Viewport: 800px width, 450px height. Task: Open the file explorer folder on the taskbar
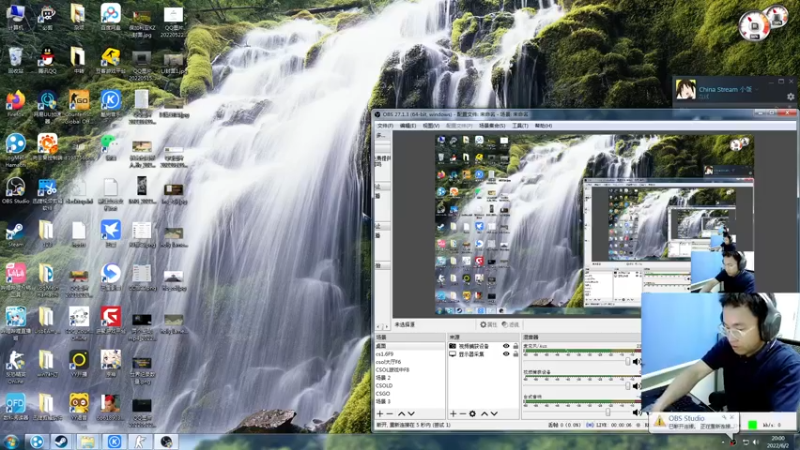pyautogui.click(x=87, y=442)
